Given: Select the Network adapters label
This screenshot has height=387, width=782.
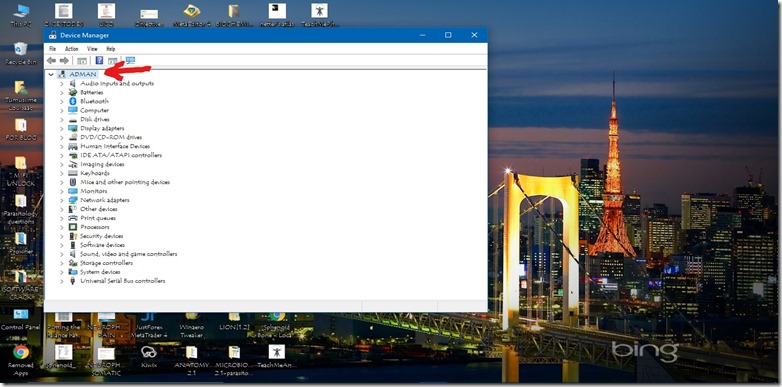Looking at the screenshot, I should click(x=105, y=200).
